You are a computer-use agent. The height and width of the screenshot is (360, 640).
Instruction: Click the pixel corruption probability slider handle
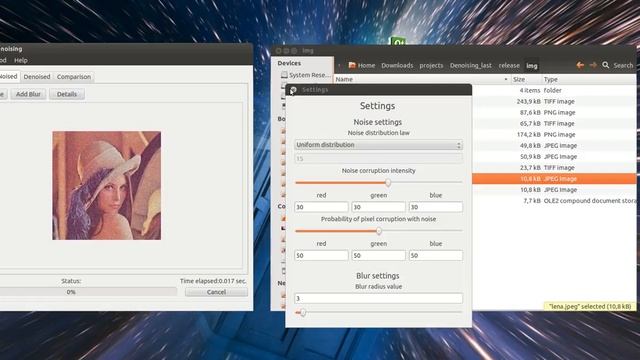tap(379, 231)
